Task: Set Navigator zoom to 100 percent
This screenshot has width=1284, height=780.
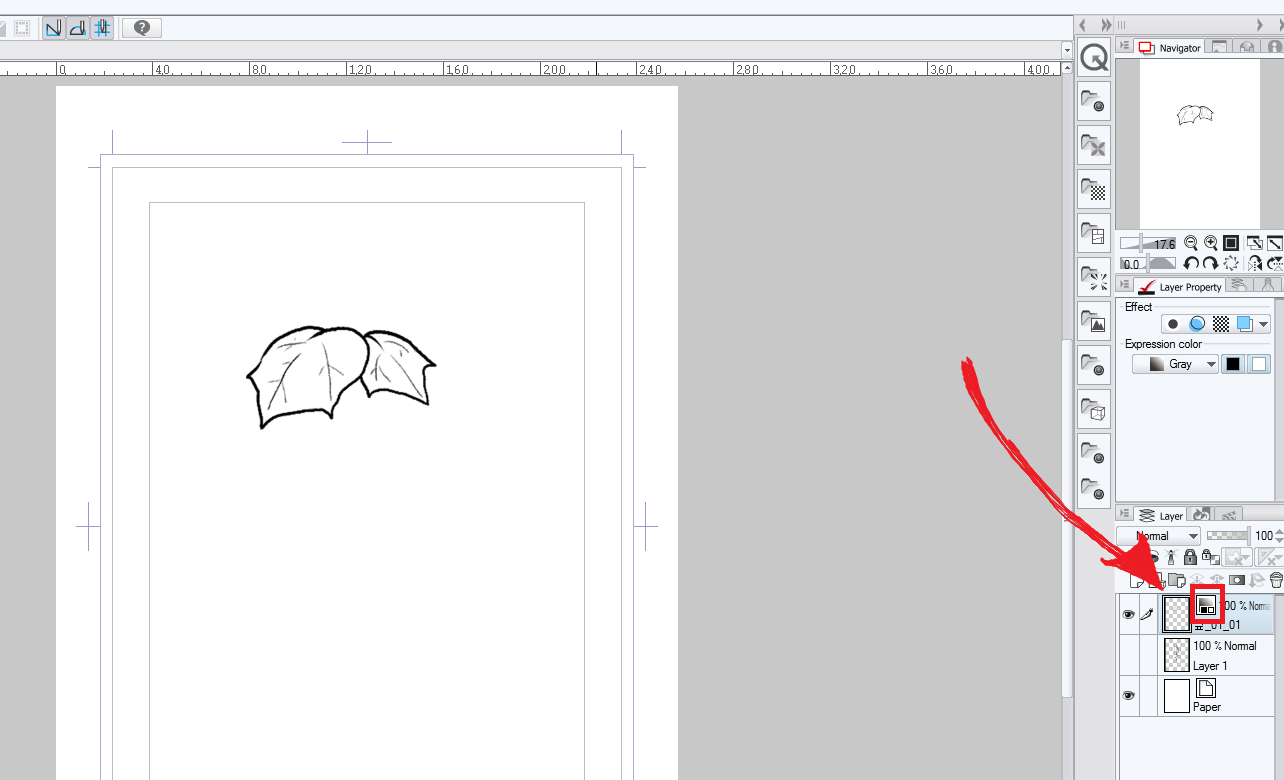Action: tap(1231, 243)
